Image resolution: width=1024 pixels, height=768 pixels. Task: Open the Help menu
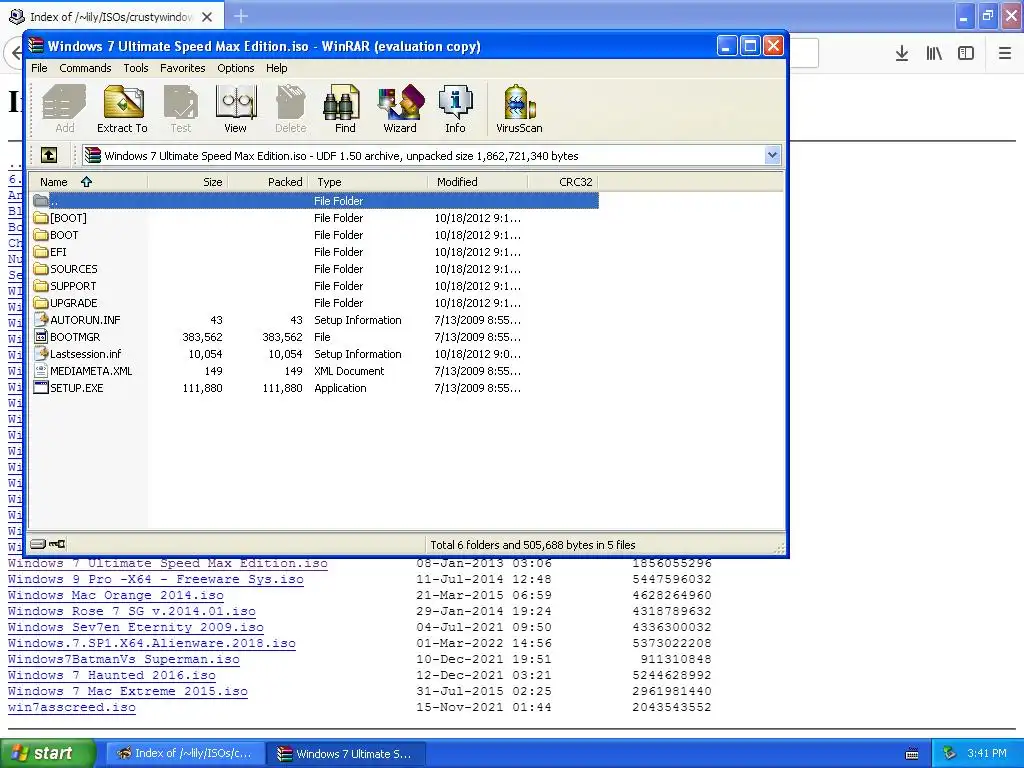coord(276,68)
